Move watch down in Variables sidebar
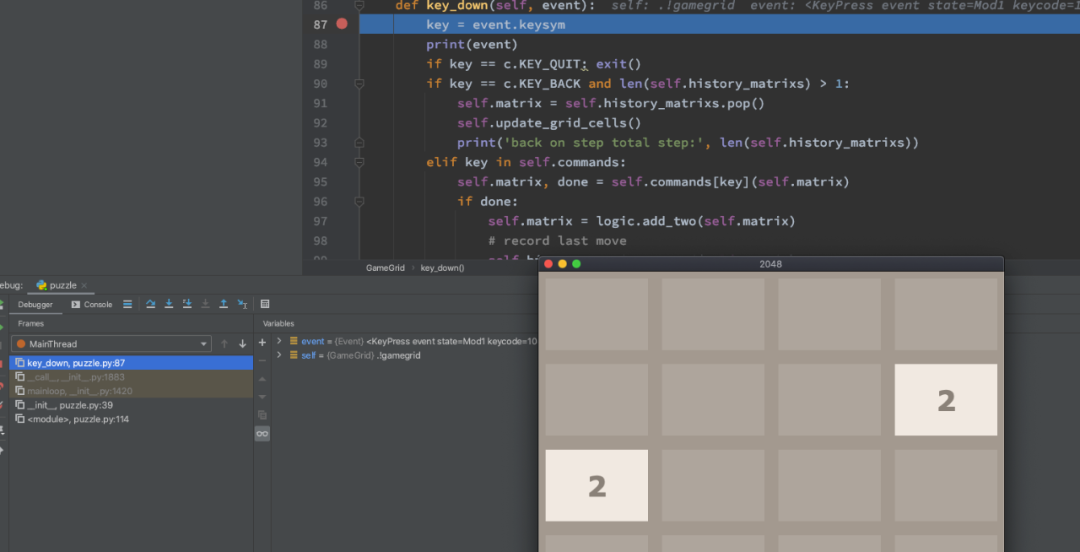Screen dimensions: 1080x552 [x=262, y=397]
